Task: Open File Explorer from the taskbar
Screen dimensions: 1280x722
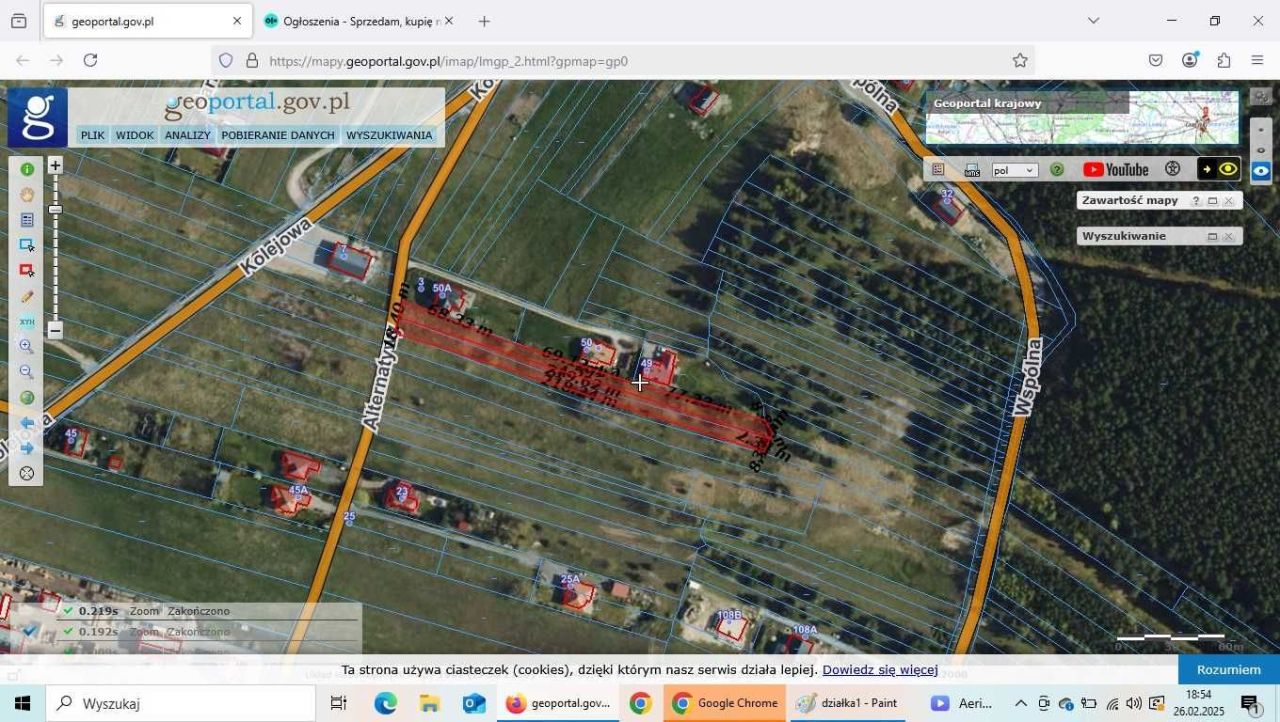Action: tap(429, 703)
